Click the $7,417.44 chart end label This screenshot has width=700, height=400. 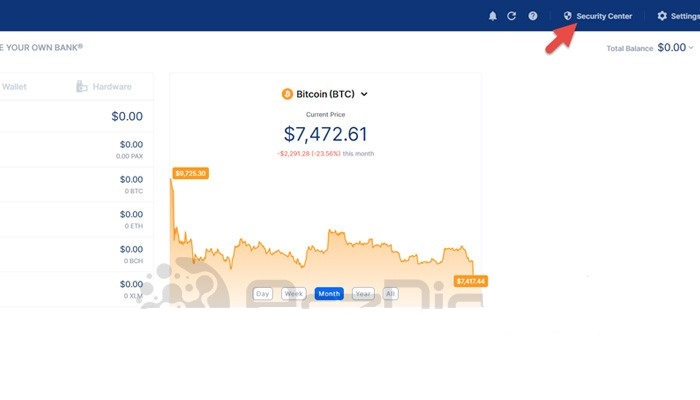click(471, 281)
